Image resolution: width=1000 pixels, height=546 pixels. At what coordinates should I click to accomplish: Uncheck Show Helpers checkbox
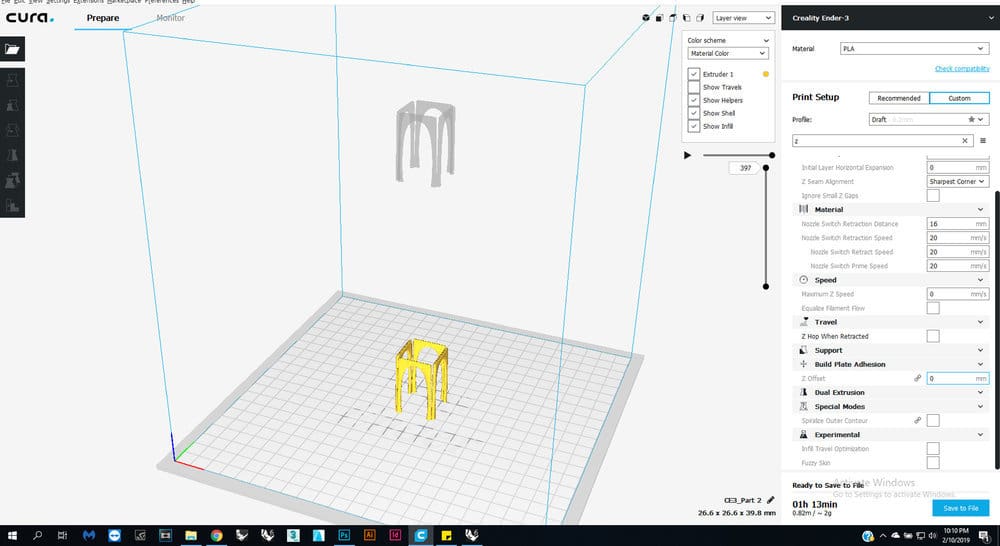[x=694, y=100]
